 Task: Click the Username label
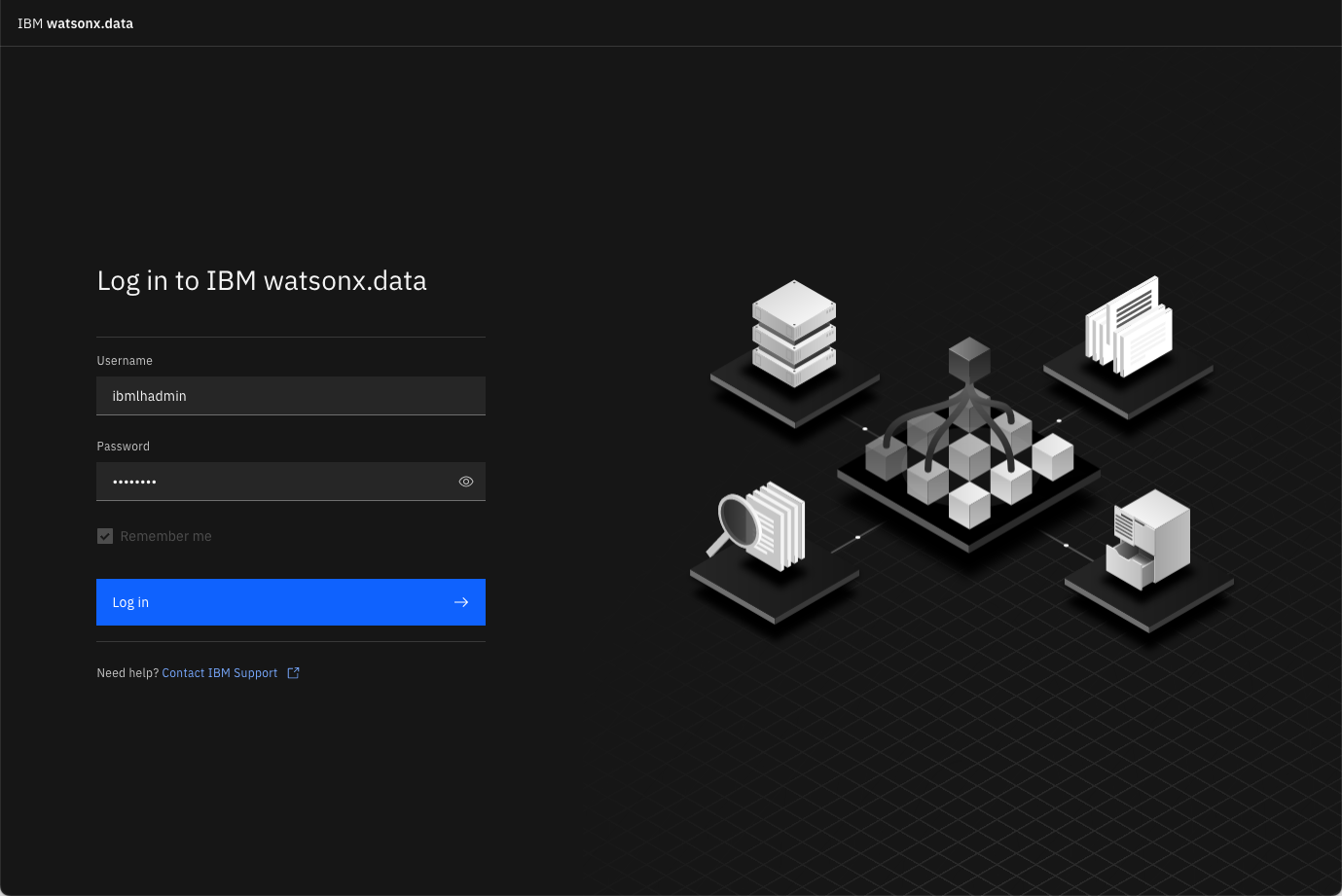(x=125, y=361)
